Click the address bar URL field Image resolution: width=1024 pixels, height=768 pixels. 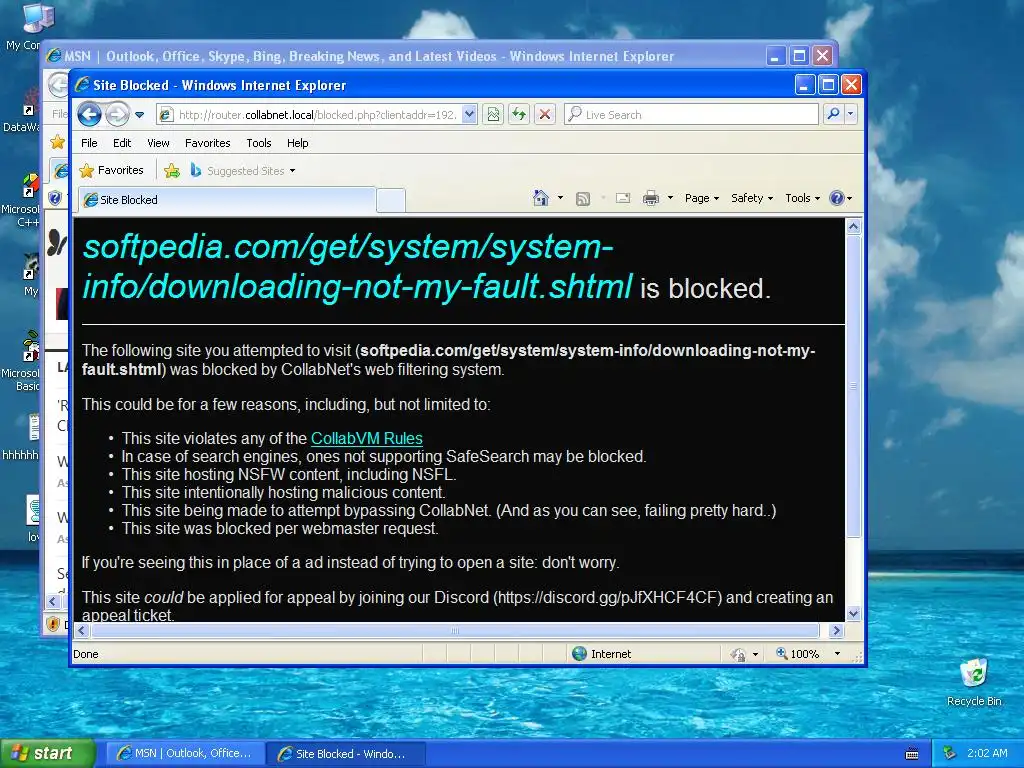pos(318,115)
